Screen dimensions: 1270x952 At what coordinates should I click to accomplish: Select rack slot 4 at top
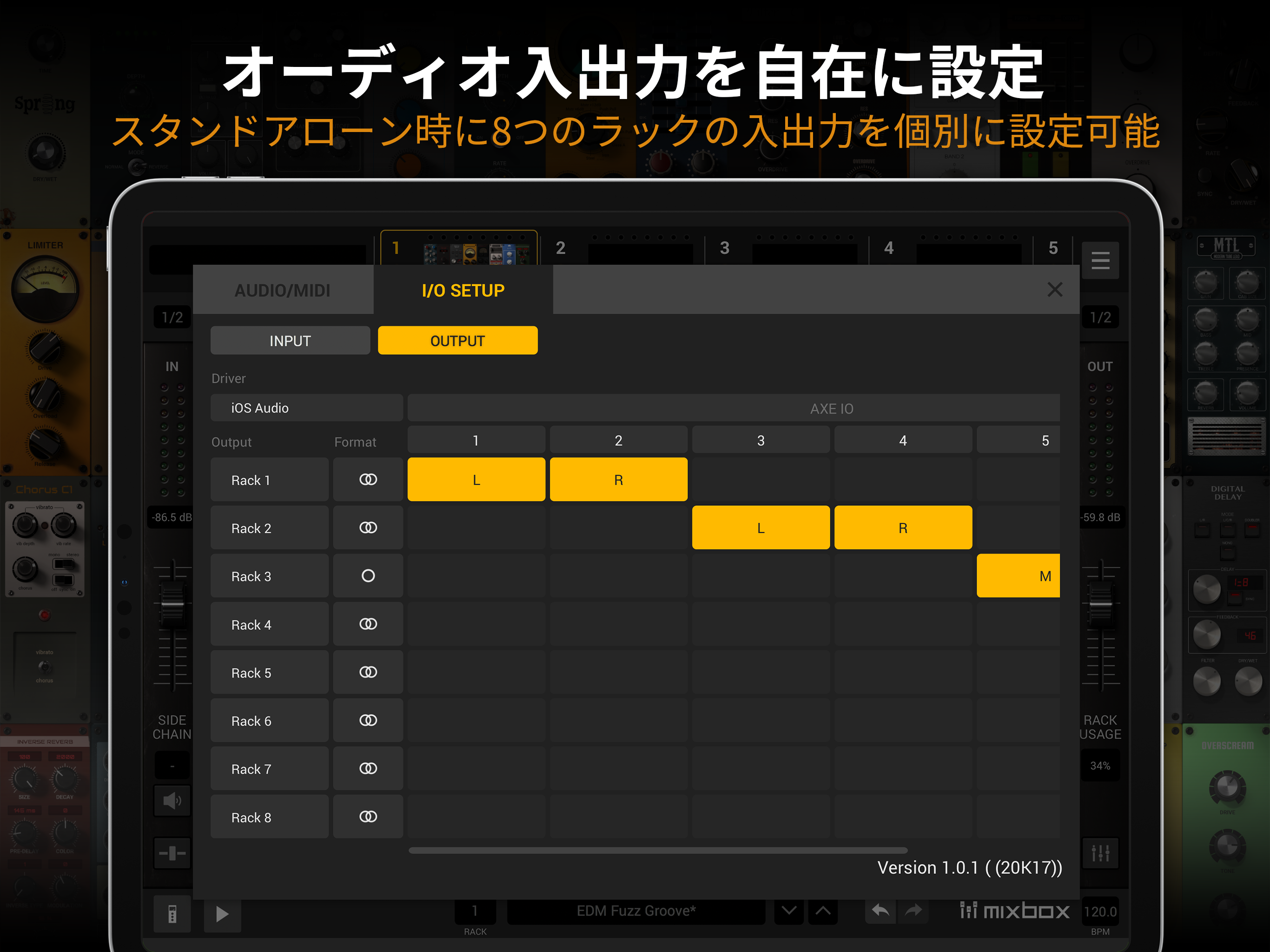pos(952,249)
